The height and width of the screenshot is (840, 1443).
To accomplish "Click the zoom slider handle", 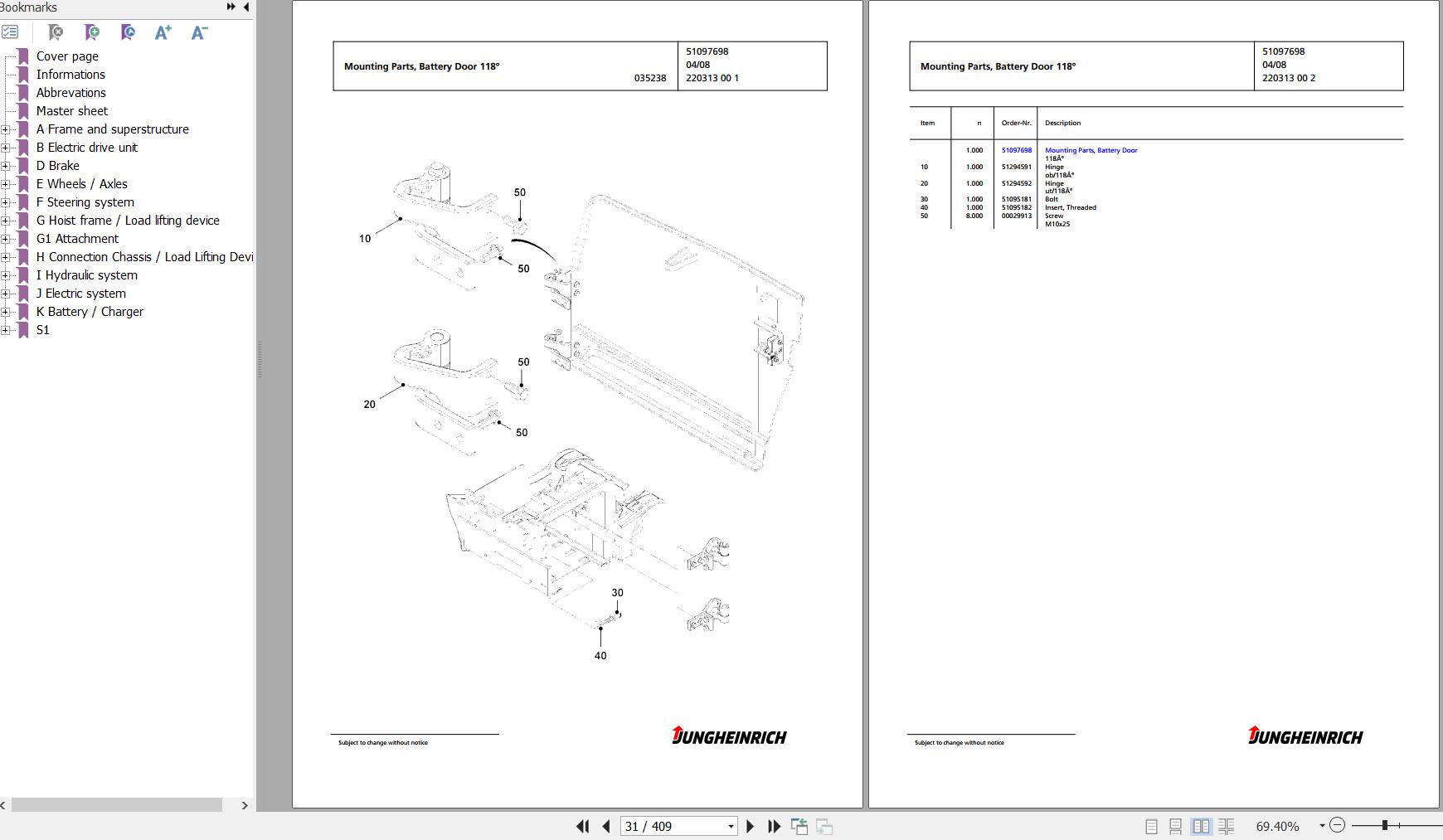I will pos(1384,825).
